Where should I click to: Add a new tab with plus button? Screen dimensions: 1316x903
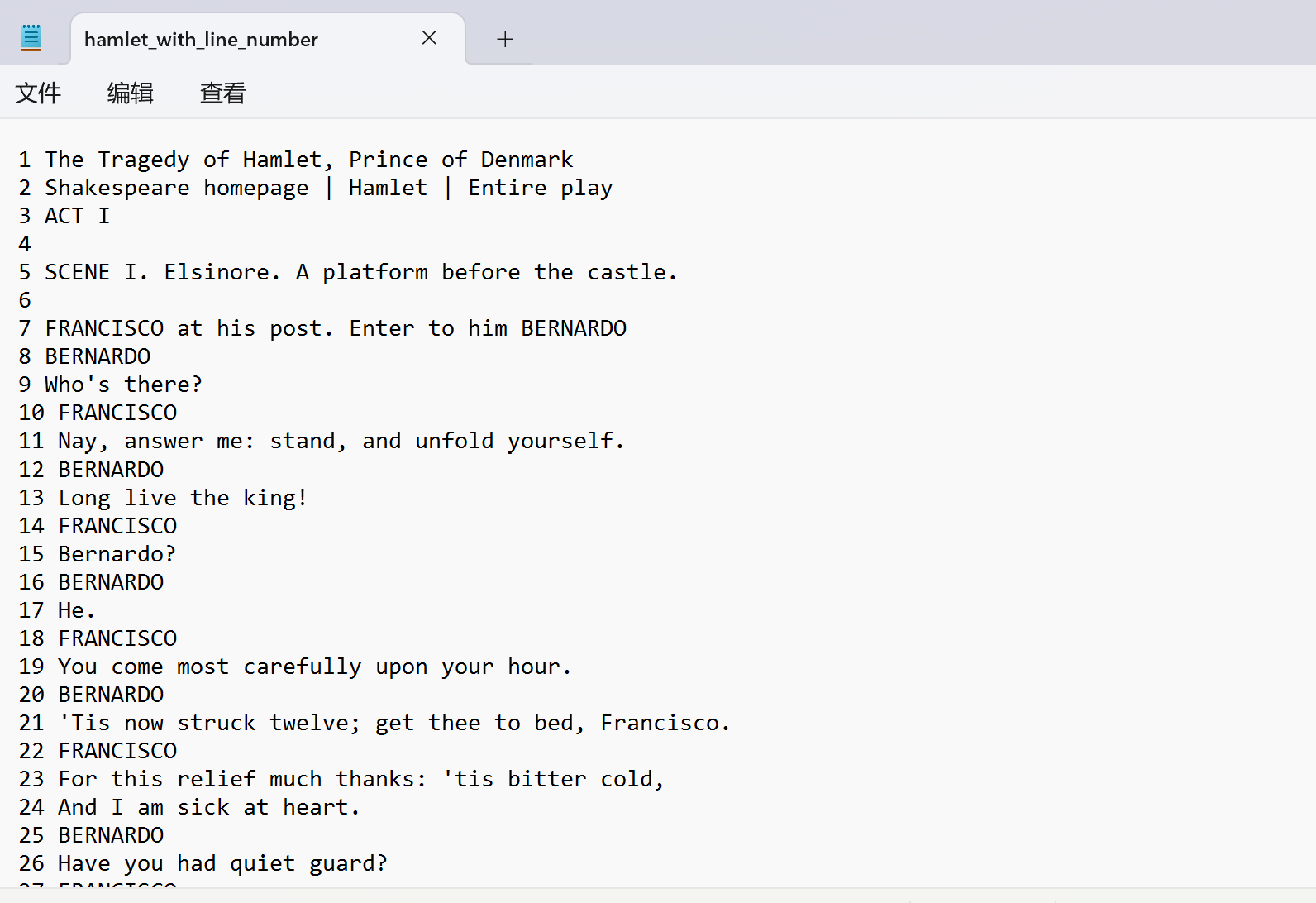(505, 39)
